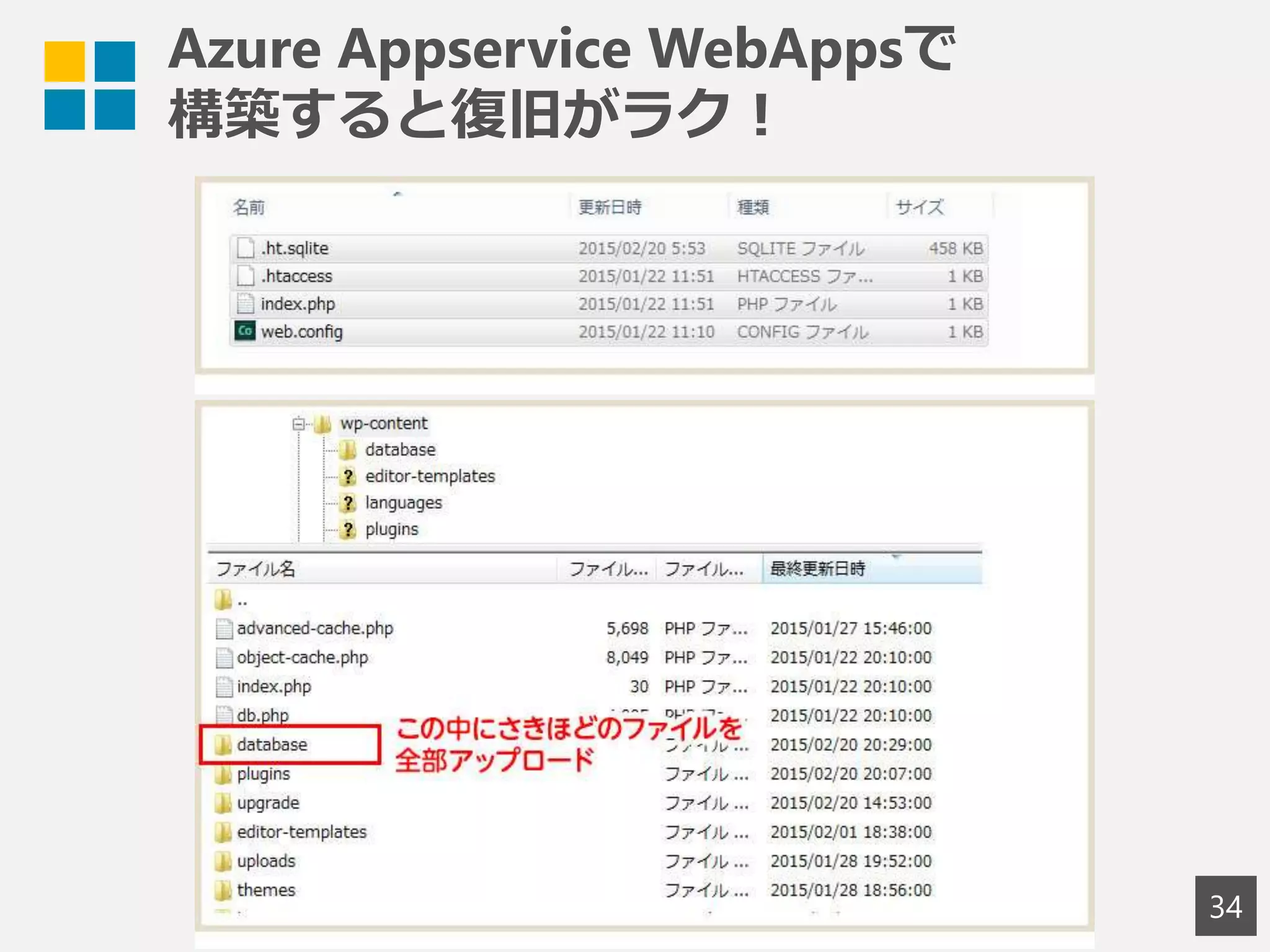Viewport: 1270px width, 952px height.
Task: Select the 'web.config' file name
Action: pos(301,332)
